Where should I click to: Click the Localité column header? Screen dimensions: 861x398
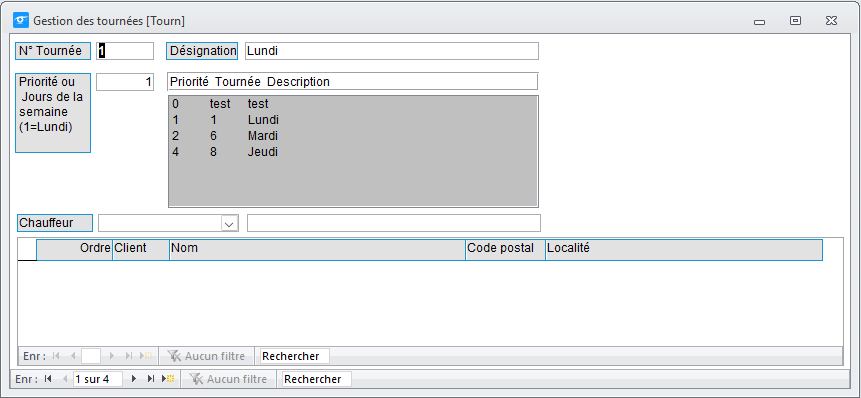(x=684, y=249)
